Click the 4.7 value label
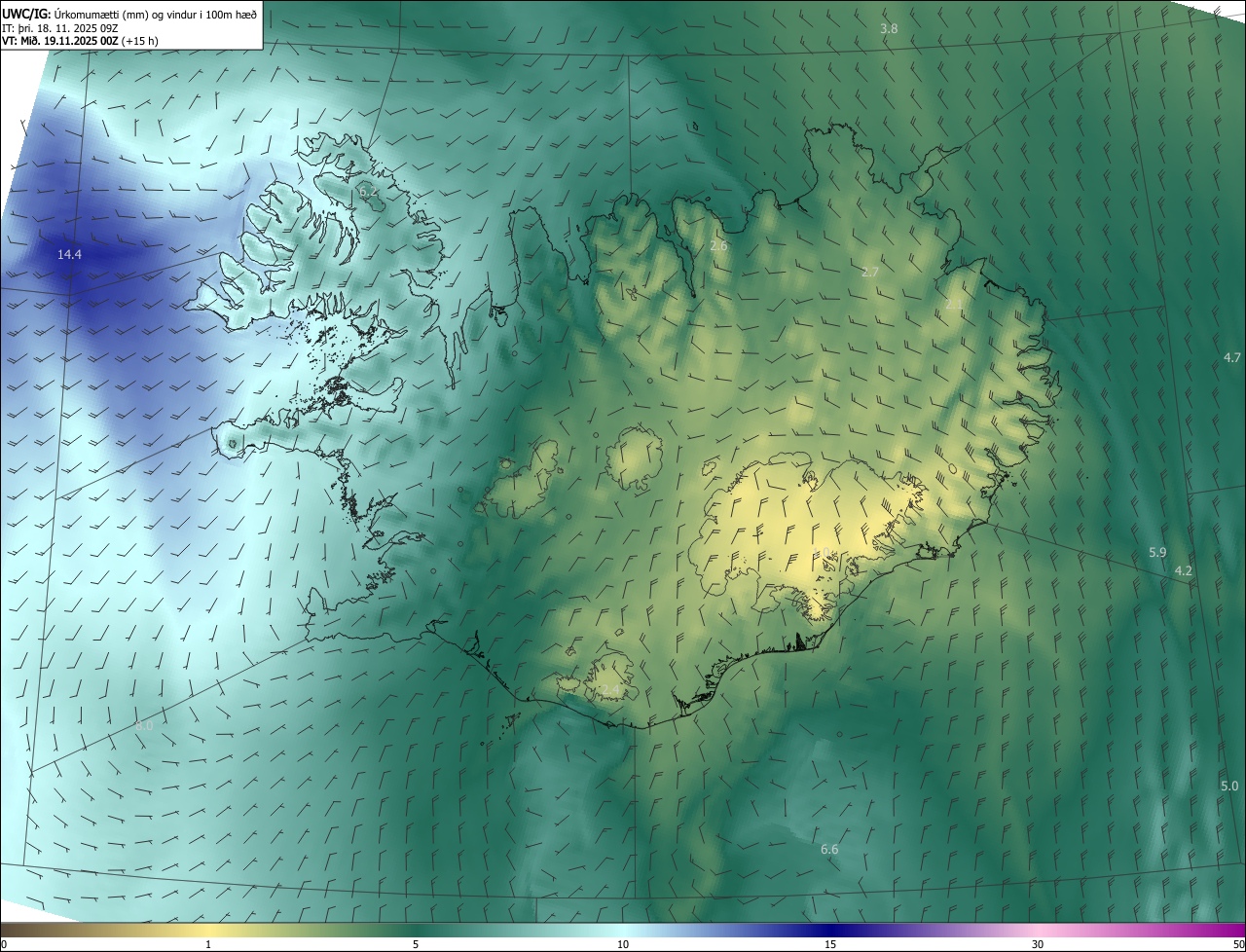This screenshot has width=1246, height=952. click(1232, 357)
